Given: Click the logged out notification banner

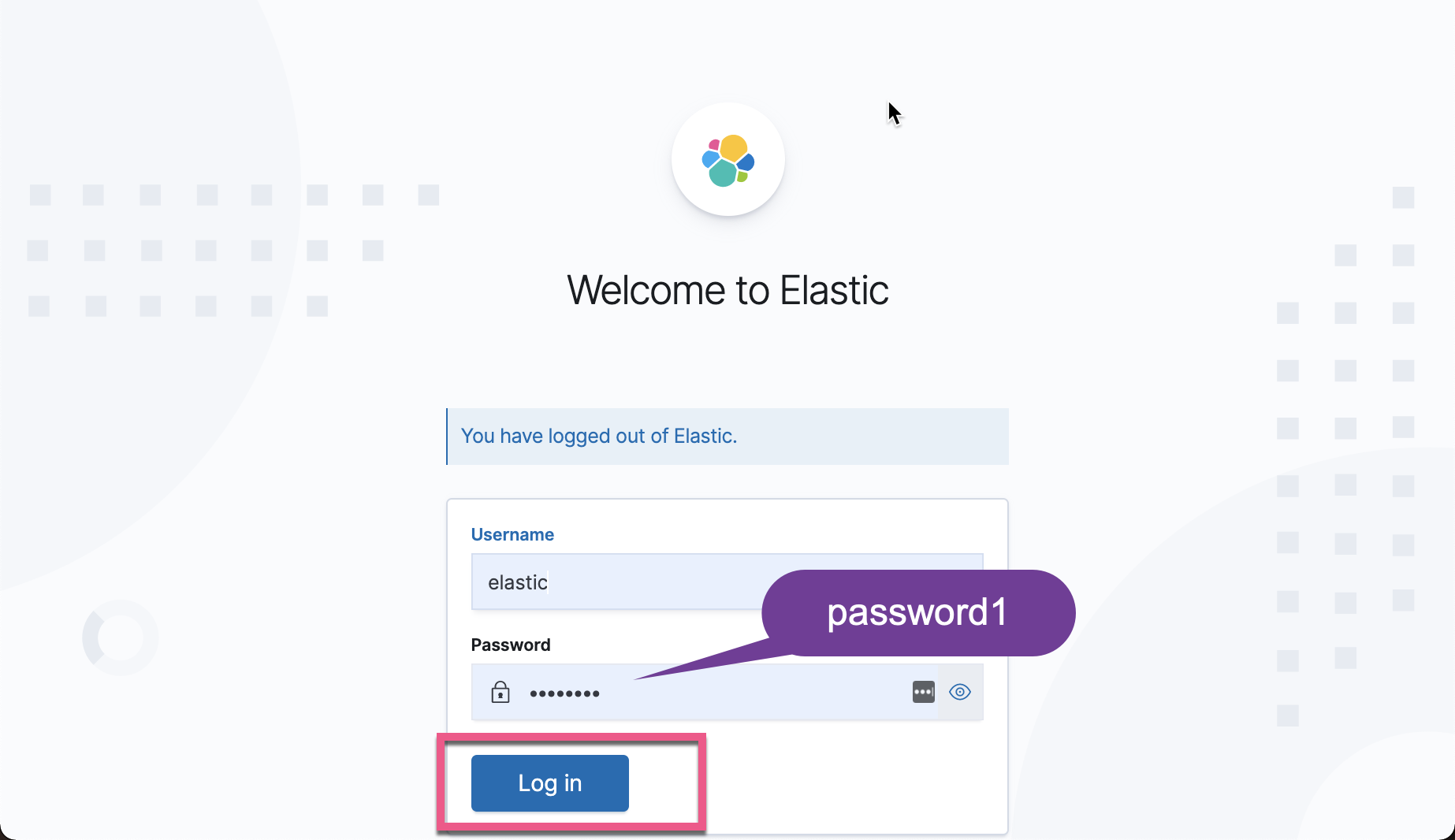Looking at the screenshot, I should coord(727,437).
